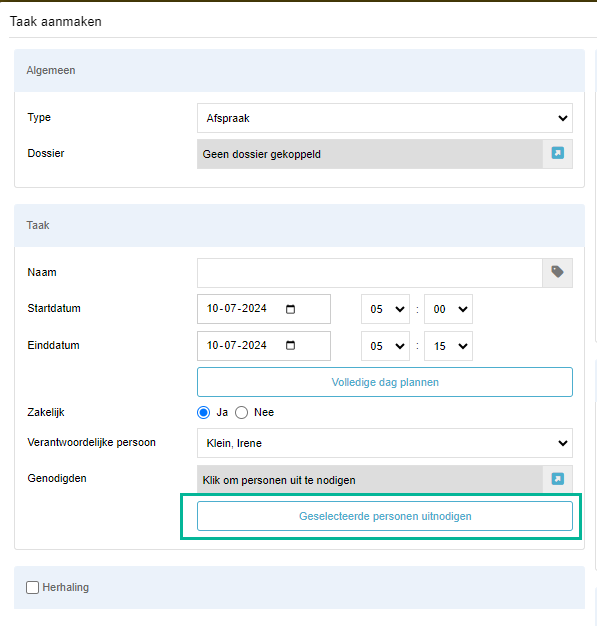
Task: Click the Geen dossier gekoppeld field
Action: coord(370,154)
